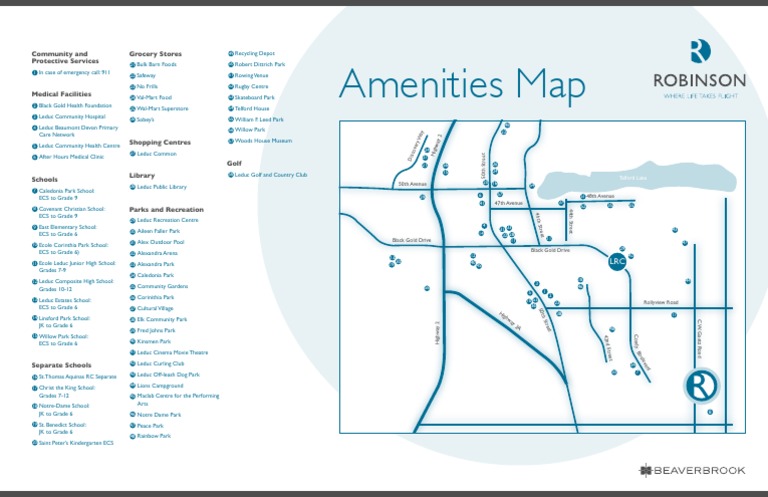
Task: Click the small dot marker below the R marker
Action: [710, 412]
